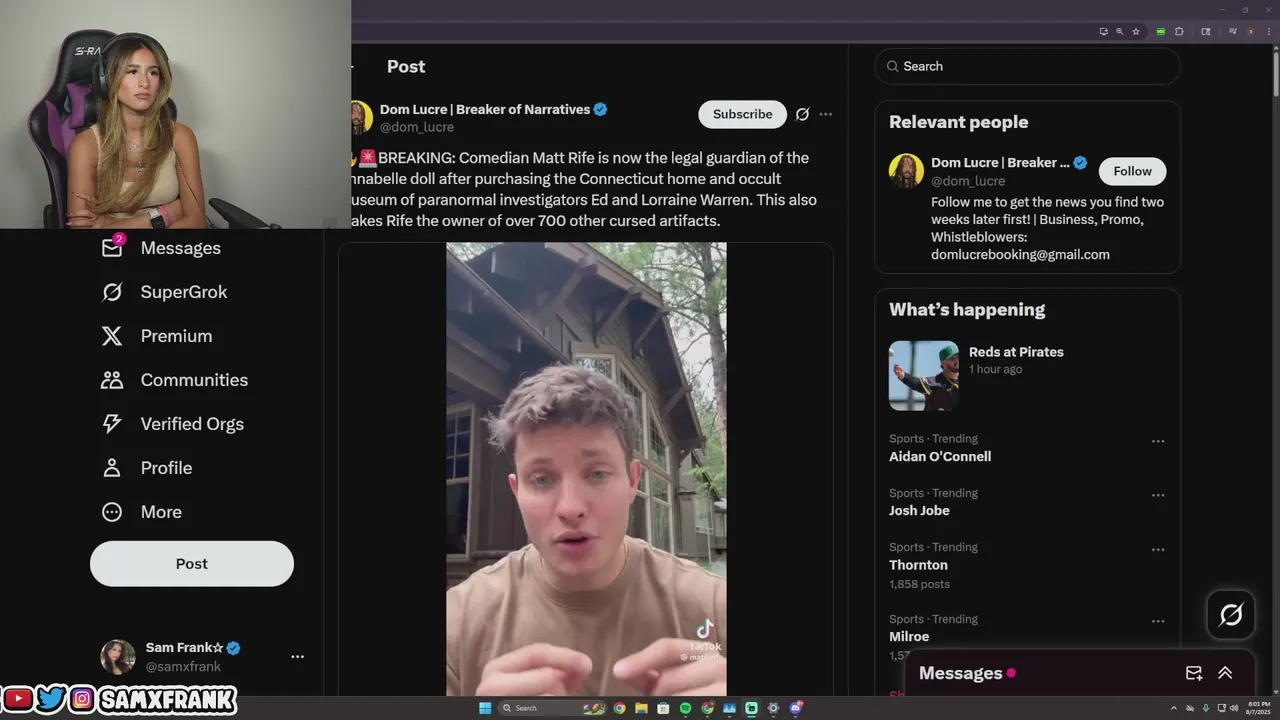The image size is (1280, 720).
Task: Click the Profile person icon
Action: pyautogui.click(x=112, y=468)
